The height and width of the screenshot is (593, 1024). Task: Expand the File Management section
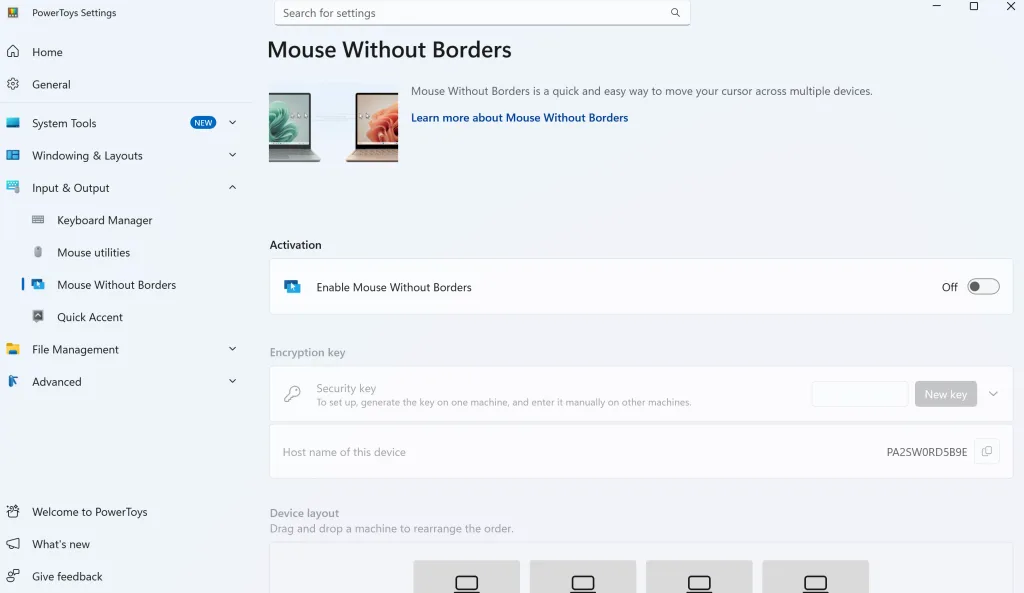(x=232, y=349)
